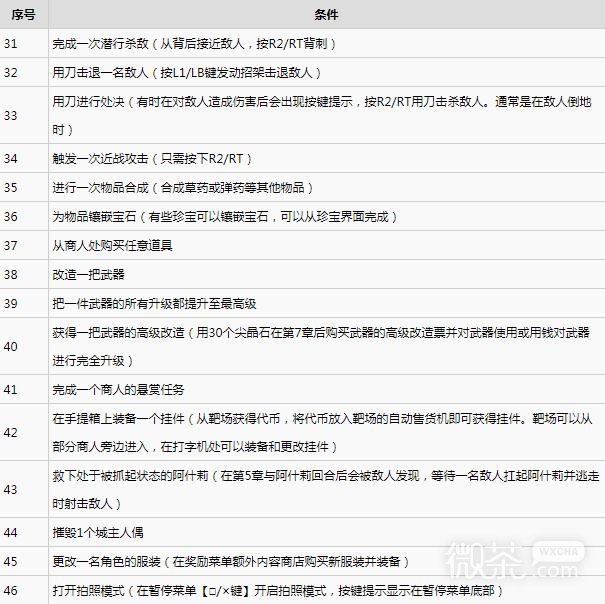Click the 条件 column header
This screenshot has width=605, height=604.
pyautogui.click(x=326, y=14)
